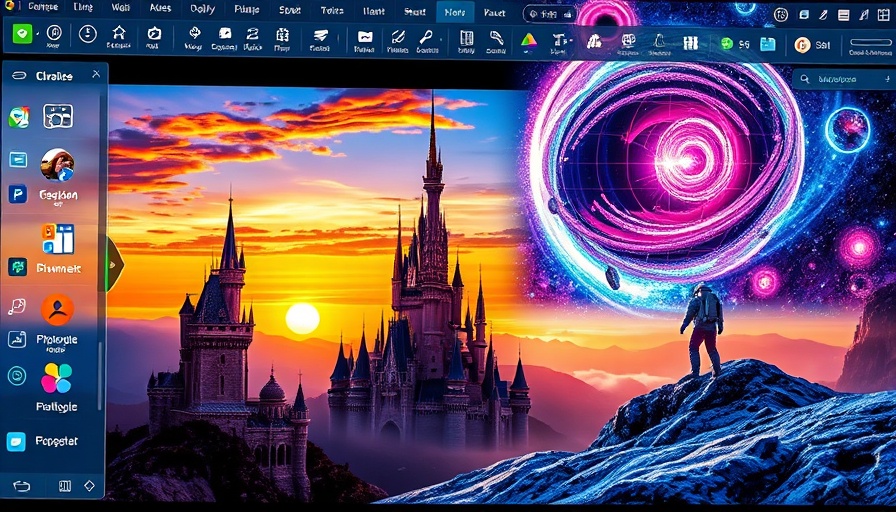Viewport: 896px width, 512px height.
Task: Open the Toite menu
Action: (x=332, y=10)
